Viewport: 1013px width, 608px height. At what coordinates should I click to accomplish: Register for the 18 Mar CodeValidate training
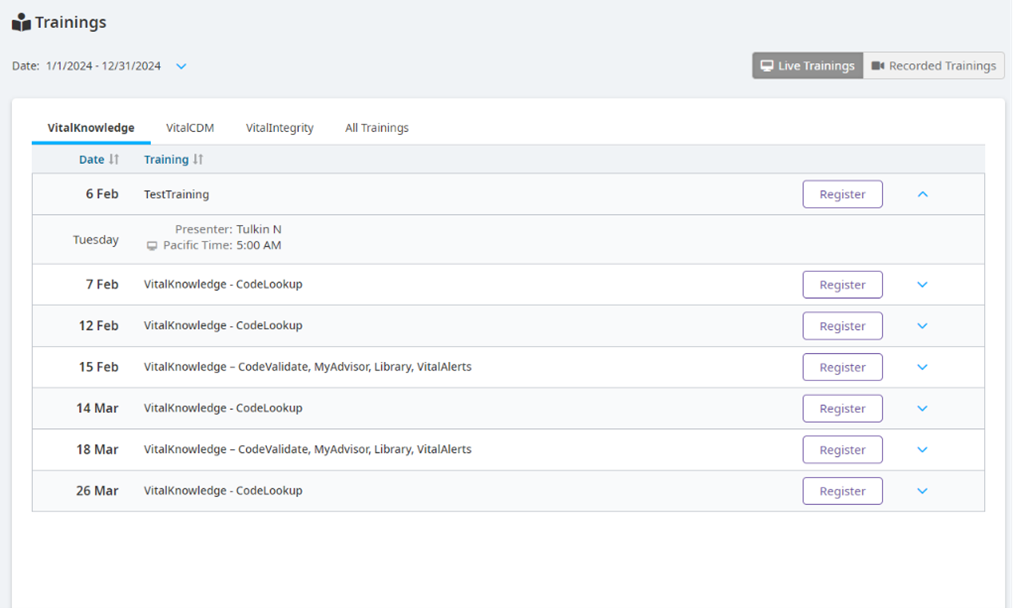click(842, 449)
